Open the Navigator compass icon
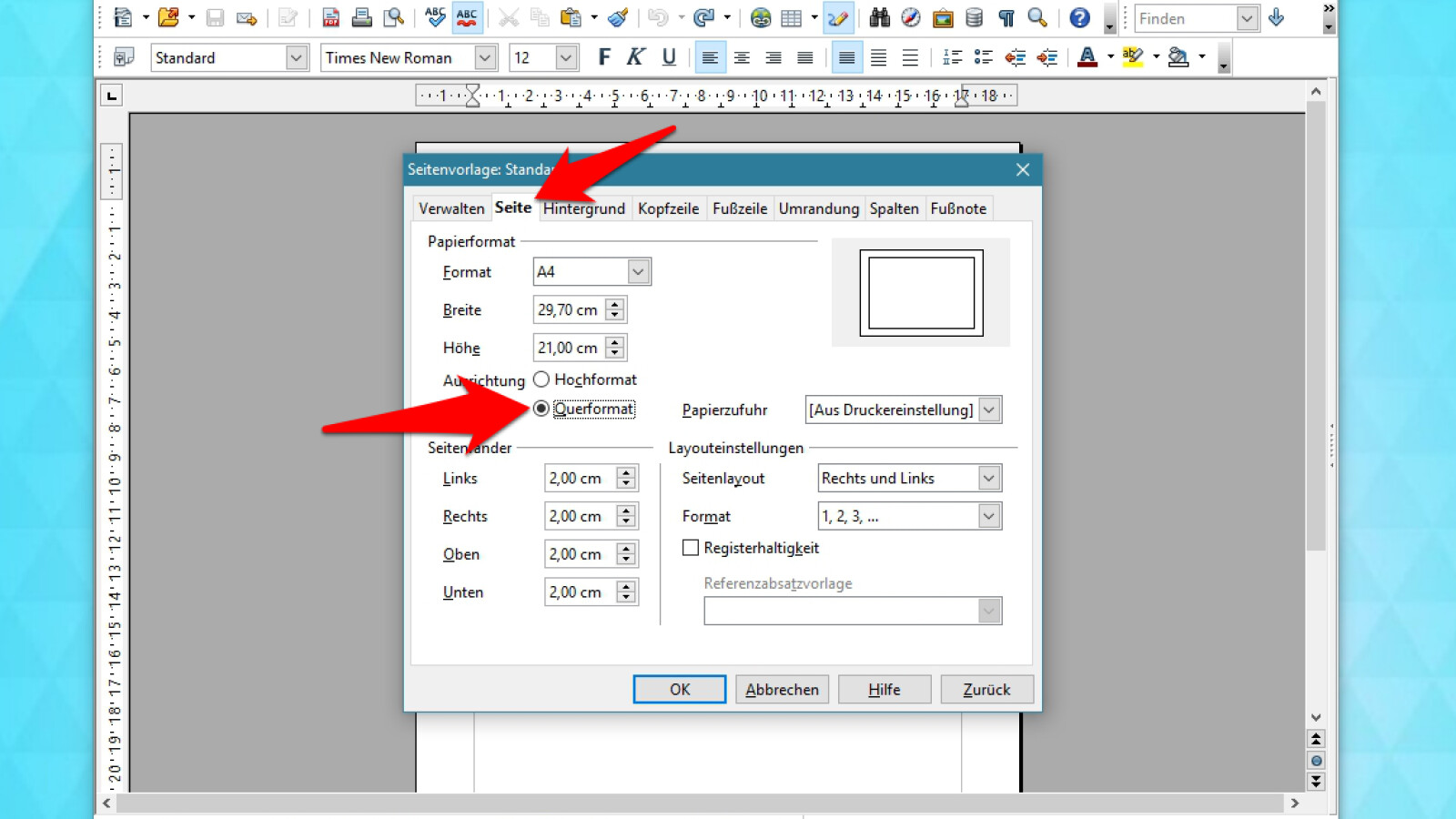Image resolution: width=1456 pixels, height=819 pixels. (x=911, y=17)
